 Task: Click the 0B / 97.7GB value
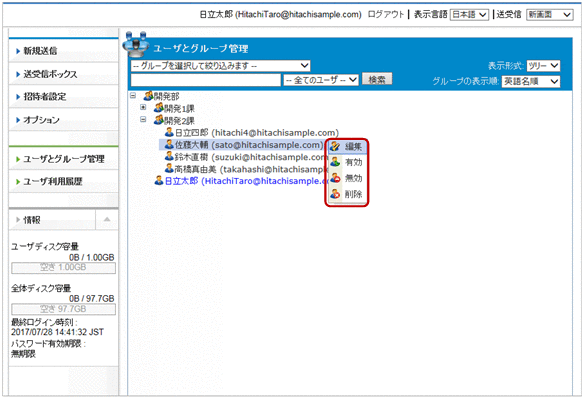tap(92, 299)
